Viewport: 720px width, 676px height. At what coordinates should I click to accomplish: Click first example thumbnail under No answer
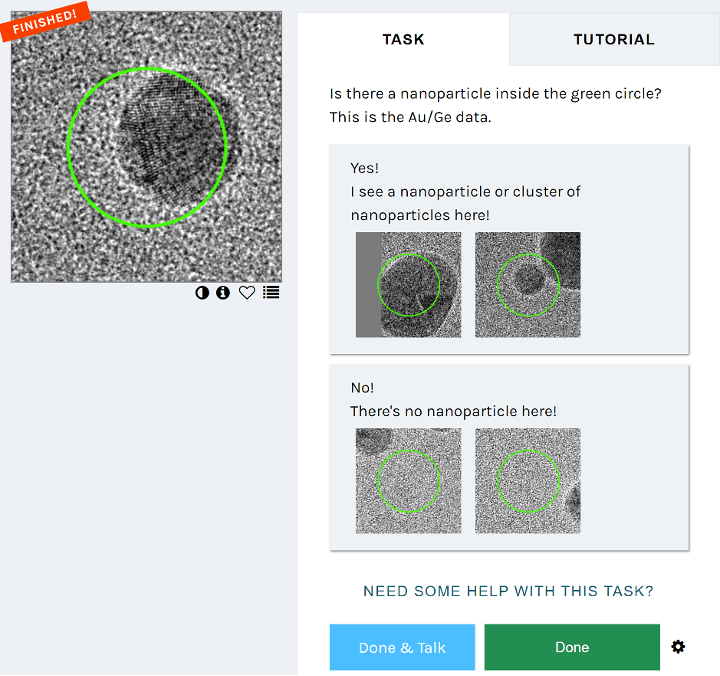pyautogui.click(x=408, y=481)
